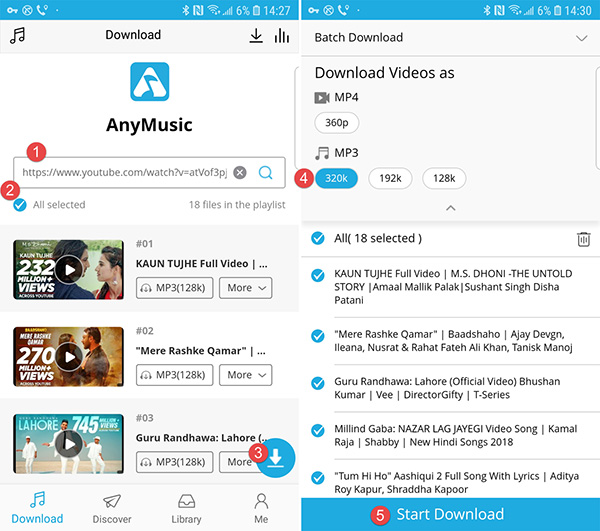Expand More options for Guru Randhawa Lahore
This screenshot has width=600, height=531.
pyautogui.click(x=239, y=462)
